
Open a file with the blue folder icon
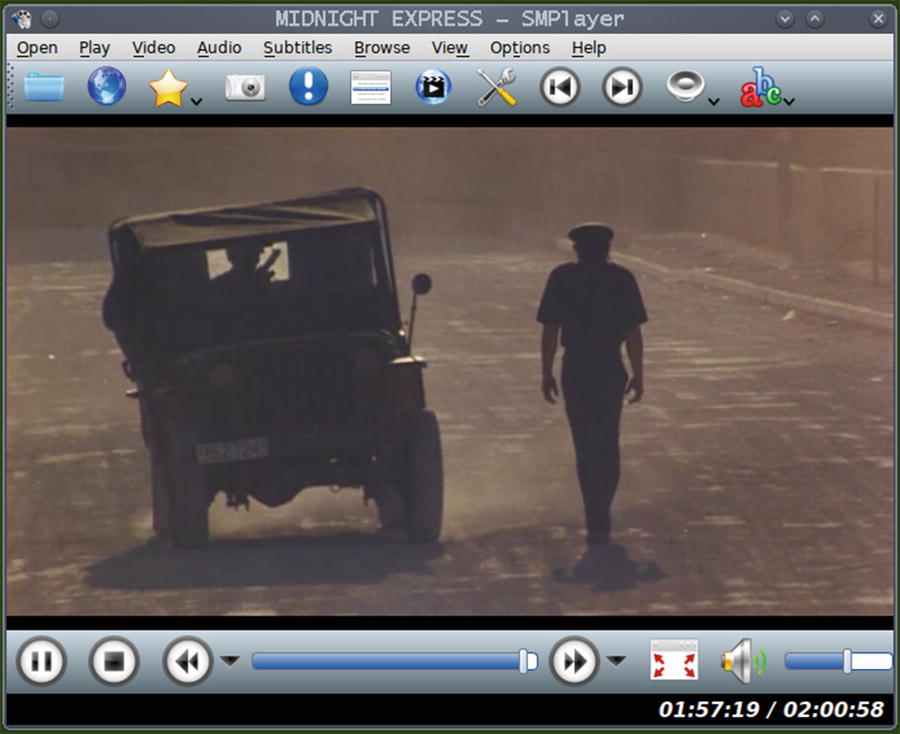(x=44, y=87)
